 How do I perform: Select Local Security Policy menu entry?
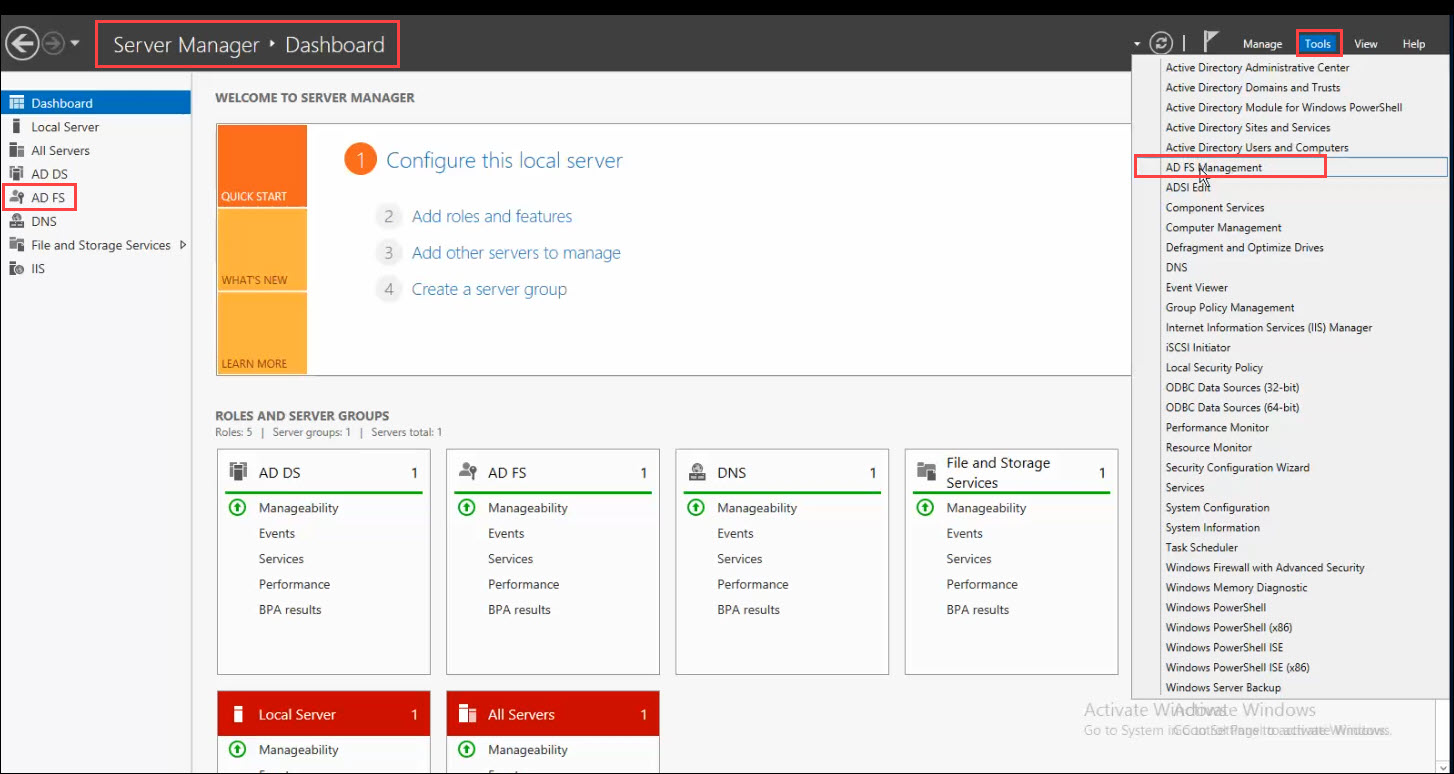1214,368
